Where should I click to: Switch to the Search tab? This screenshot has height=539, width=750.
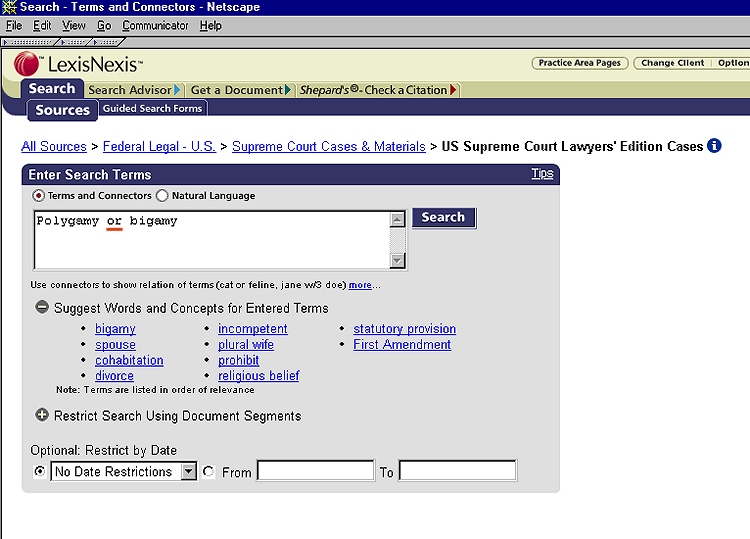(52, 88)
